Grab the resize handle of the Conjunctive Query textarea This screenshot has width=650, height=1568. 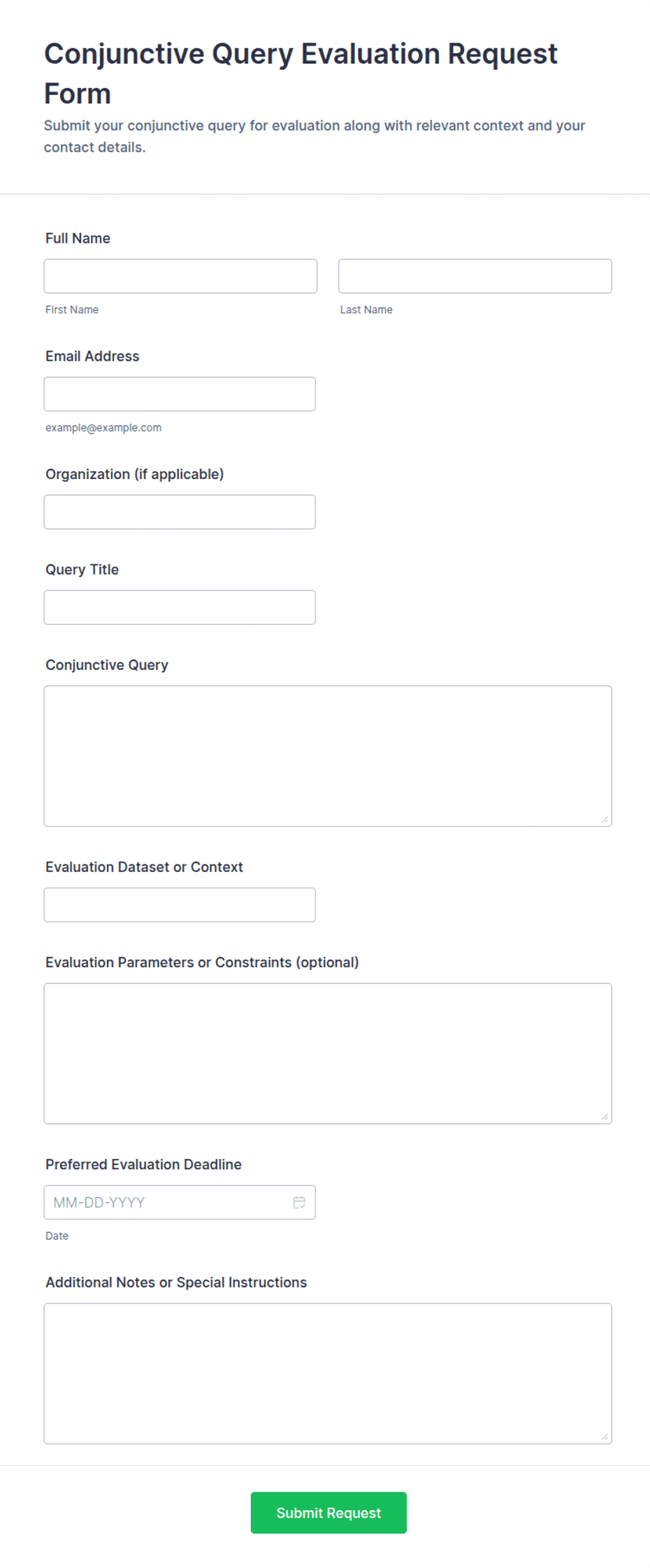tap(605, 820)
